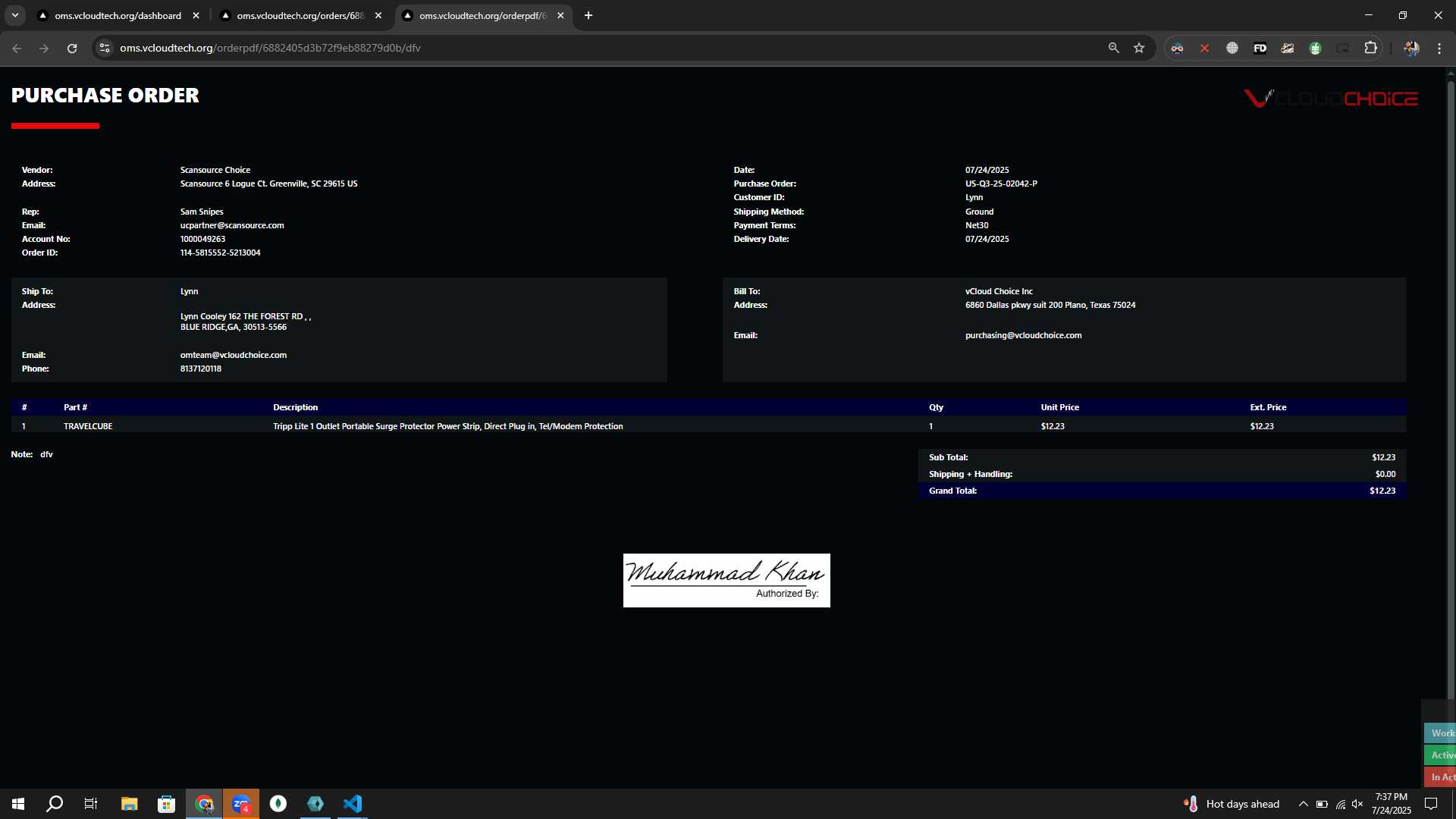The height and width of the screenshot is (819, 1456).
Task: Open the Extensions puzzle menu
Action: pos(1370,48)
